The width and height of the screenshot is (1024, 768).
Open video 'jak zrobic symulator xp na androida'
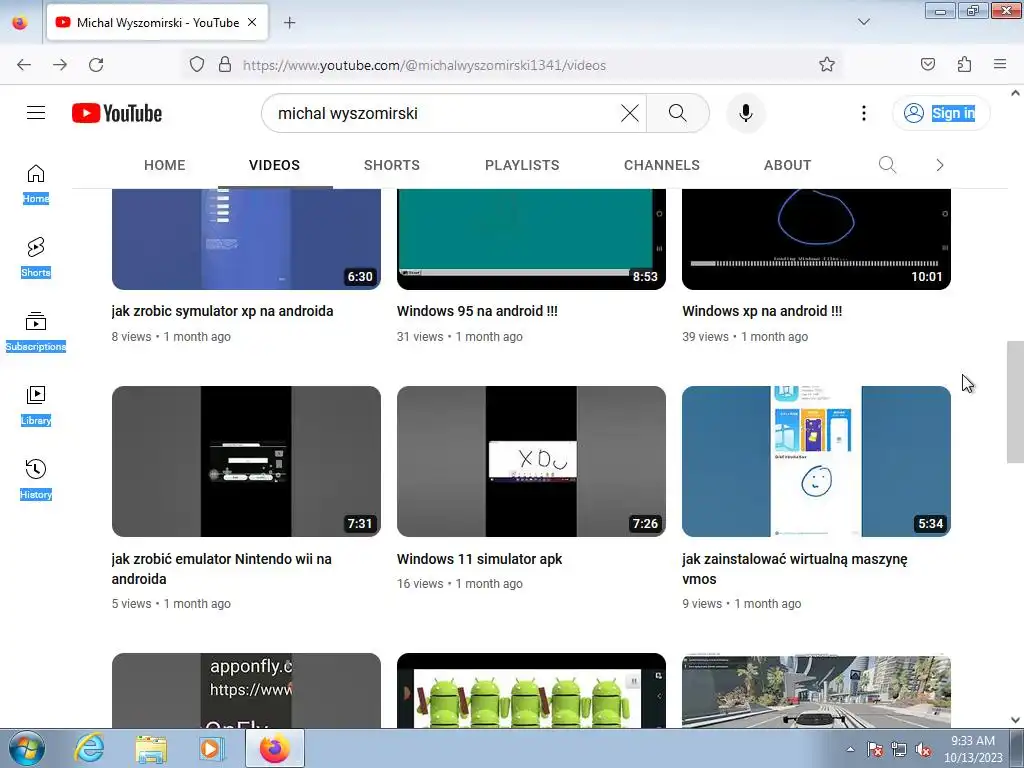(x=222, y=311)
